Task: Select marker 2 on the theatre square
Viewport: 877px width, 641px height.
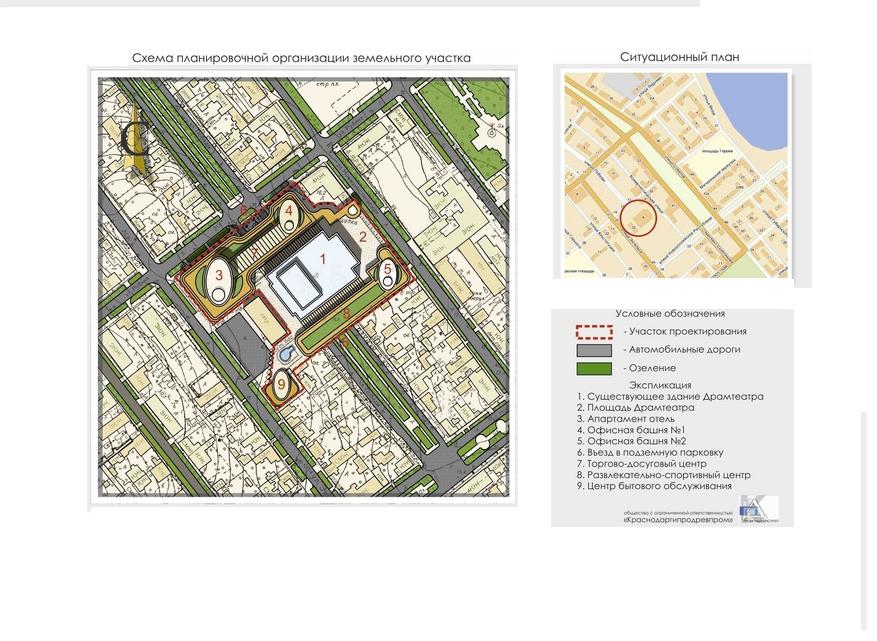Action: (x=362, y=237)
